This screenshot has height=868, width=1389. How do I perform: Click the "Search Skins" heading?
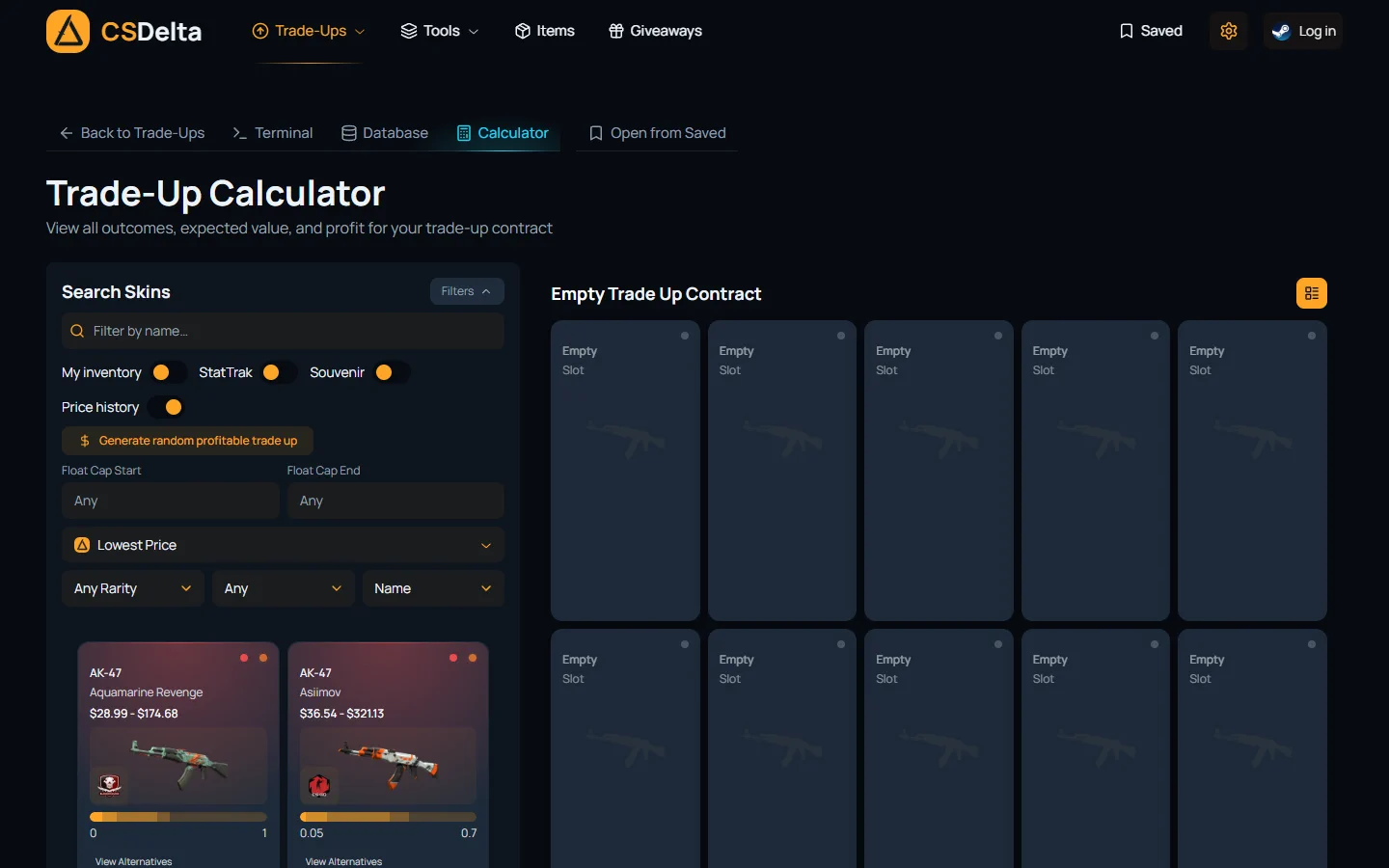coord(116,292)
